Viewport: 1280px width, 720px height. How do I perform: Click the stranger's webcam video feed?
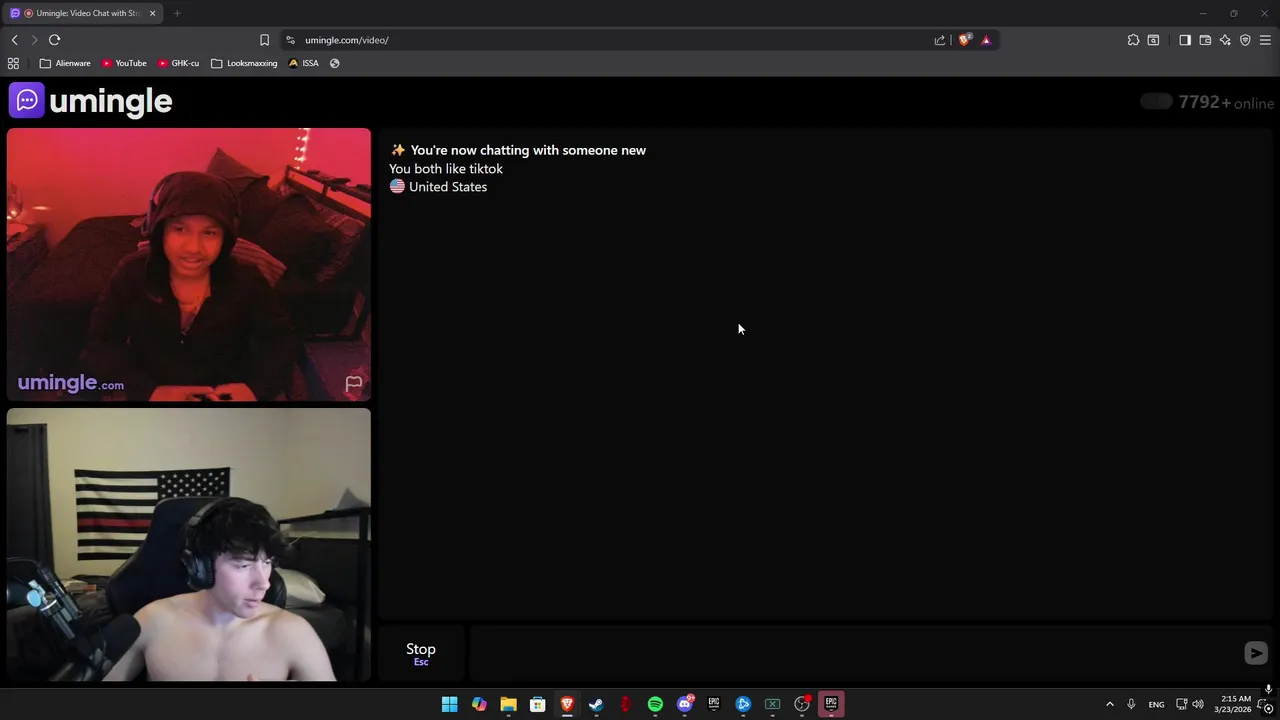(189, 264)
